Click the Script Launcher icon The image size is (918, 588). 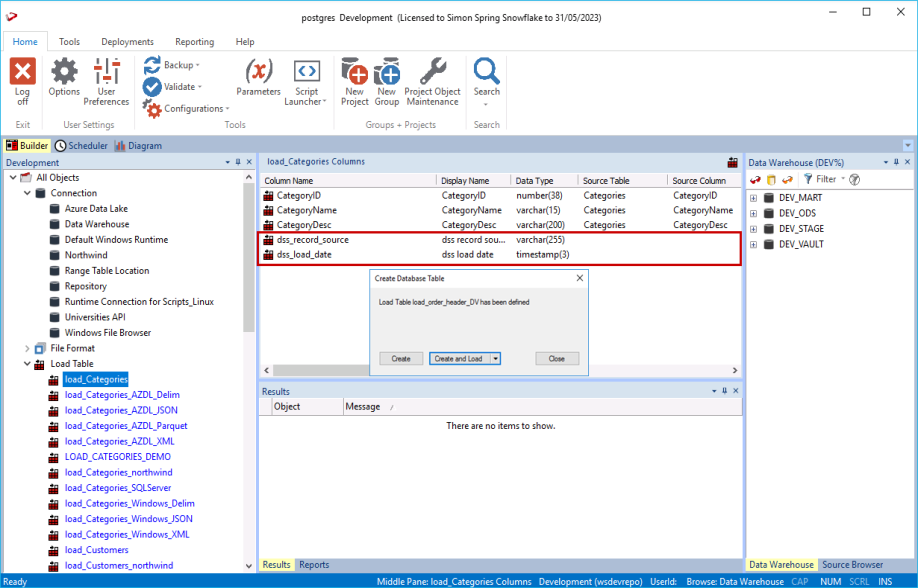(x=306, y=71)
